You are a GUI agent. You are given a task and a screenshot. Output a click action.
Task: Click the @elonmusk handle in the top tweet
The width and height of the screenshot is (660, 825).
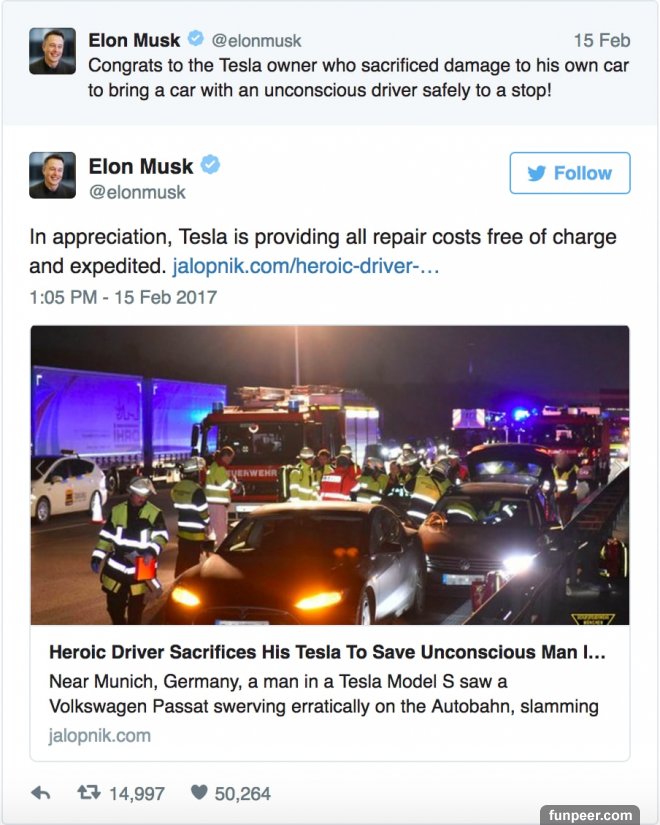coord(256,41)
